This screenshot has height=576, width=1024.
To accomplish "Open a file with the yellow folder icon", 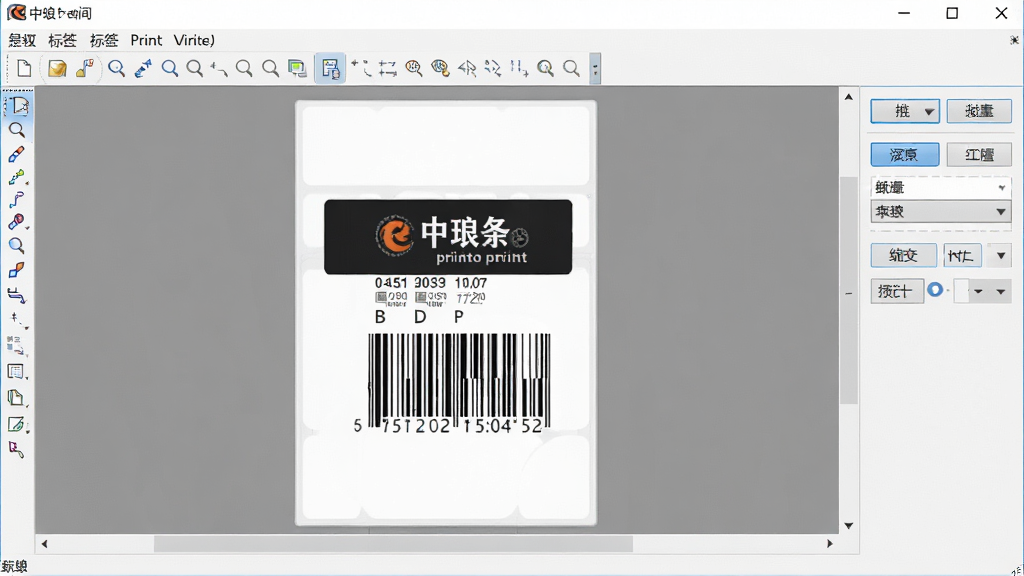I will tap(57, 68).
